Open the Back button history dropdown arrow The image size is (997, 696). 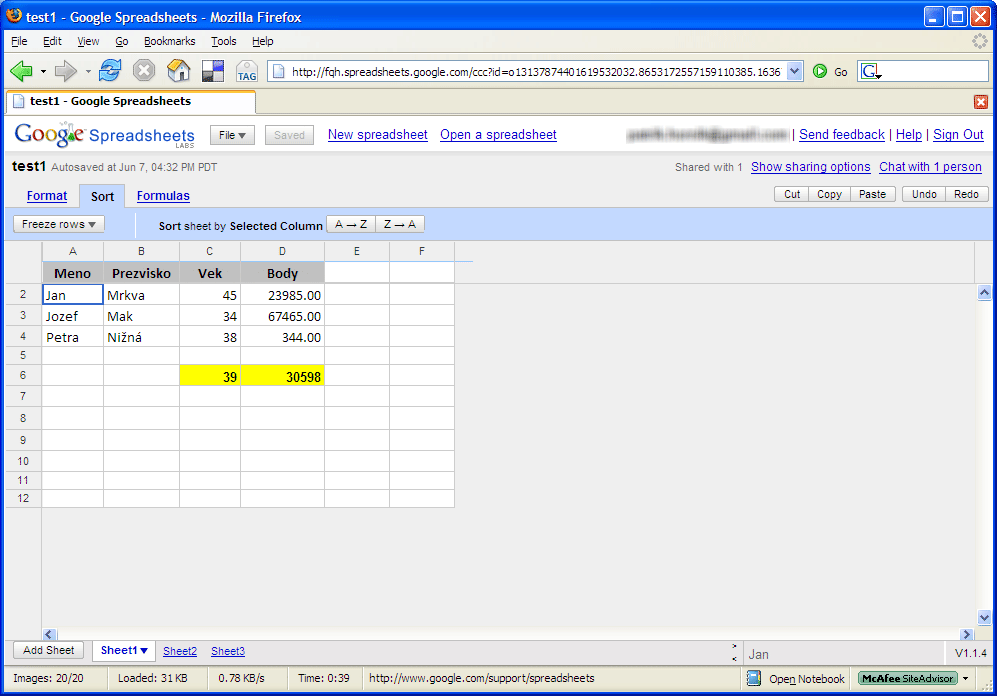click(43, 72)
